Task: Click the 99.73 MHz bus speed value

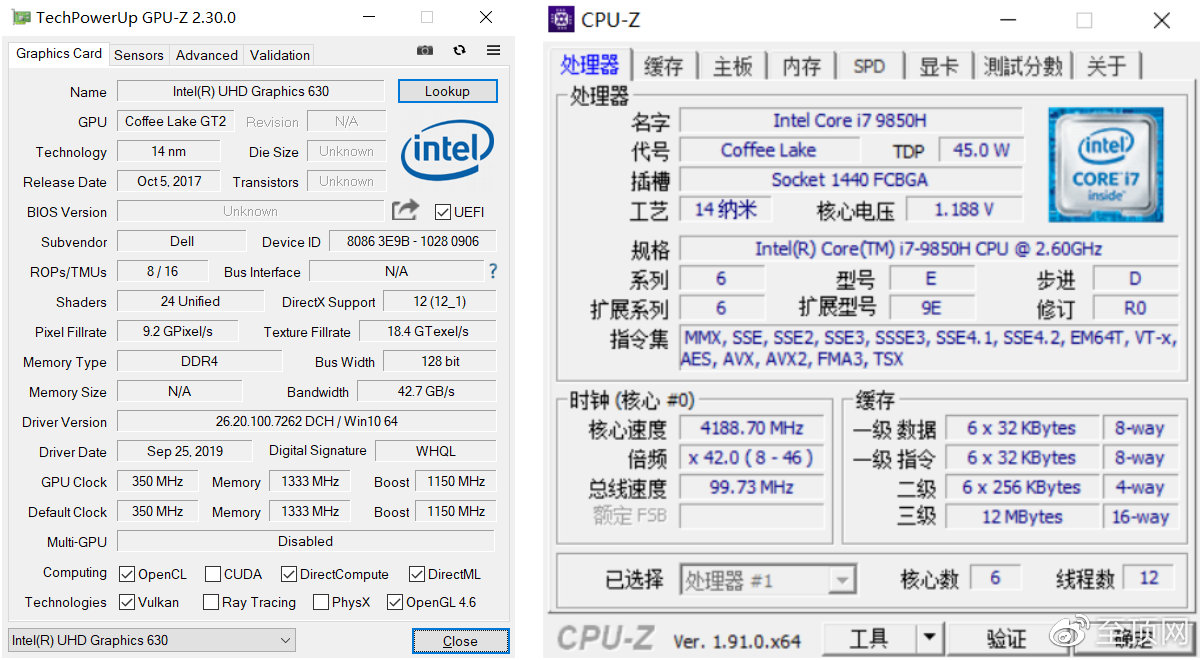Action: [754, 488]
